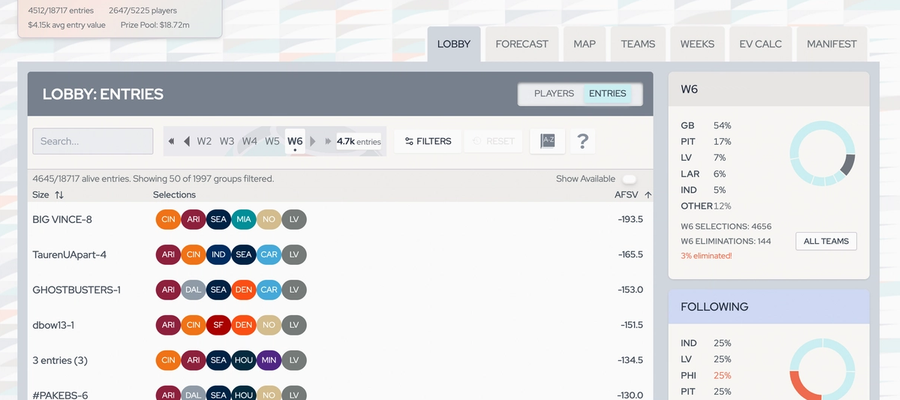The image size is (900, 400).
Task: Open the WEEKS tab
Action: click(697, 44)
